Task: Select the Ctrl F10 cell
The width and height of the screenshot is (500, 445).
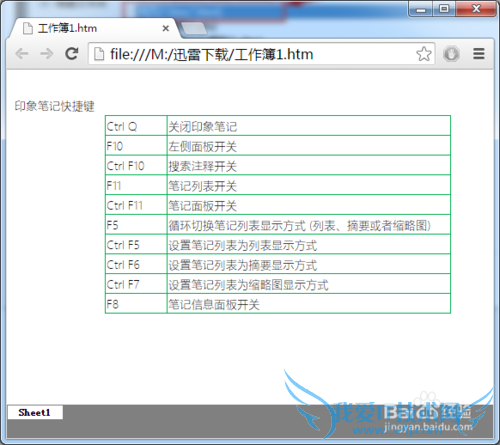Action: [x=136, y=165]
